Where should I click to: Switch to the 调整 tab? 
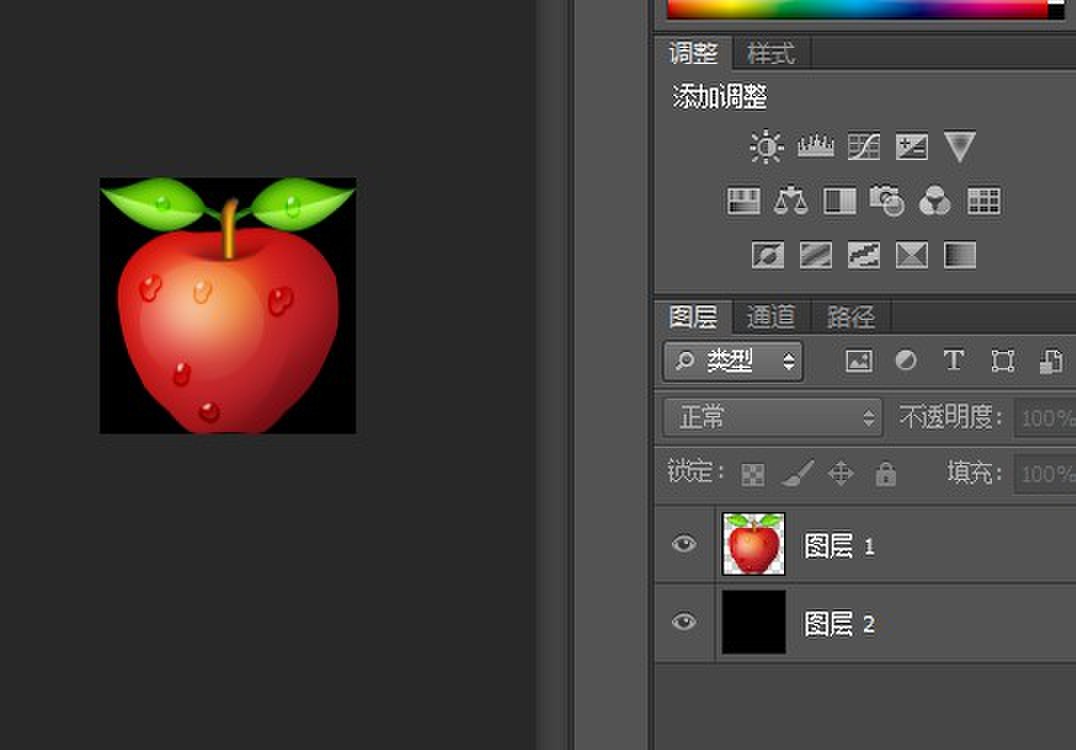click(x=693, y=53)
